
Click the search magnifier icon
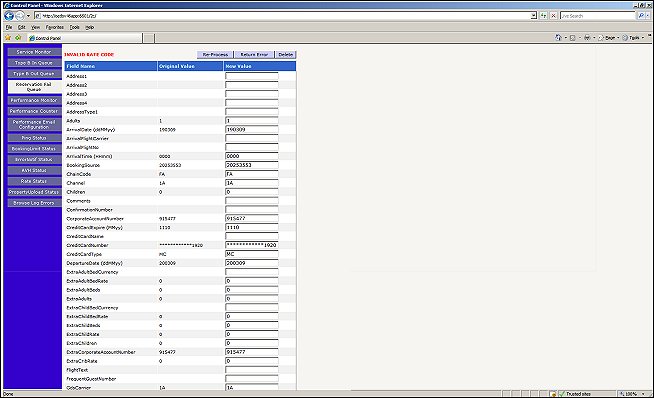click(641, 16)
